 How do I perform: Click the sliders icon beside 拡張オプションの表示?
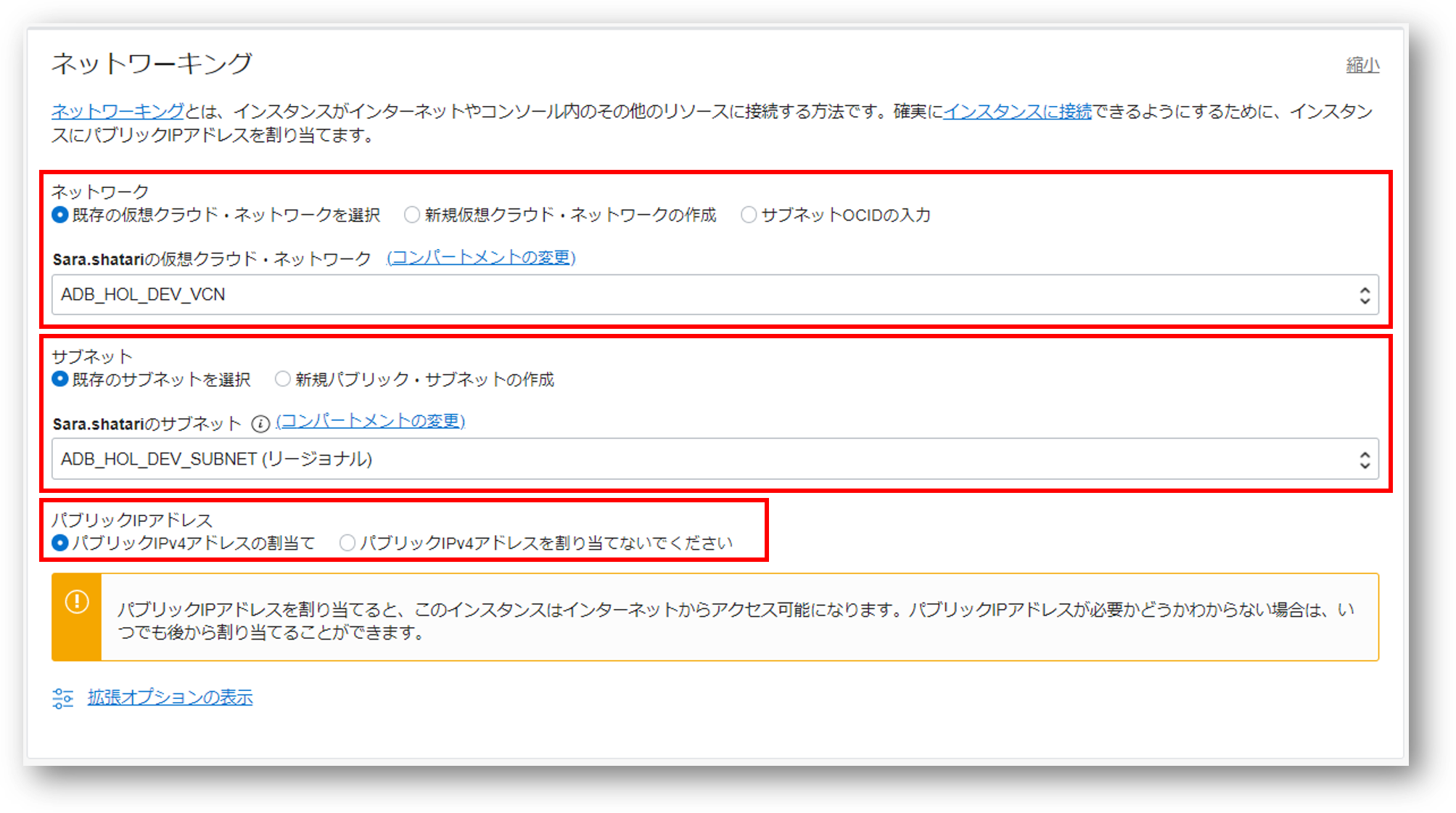[x=62, y=697]
